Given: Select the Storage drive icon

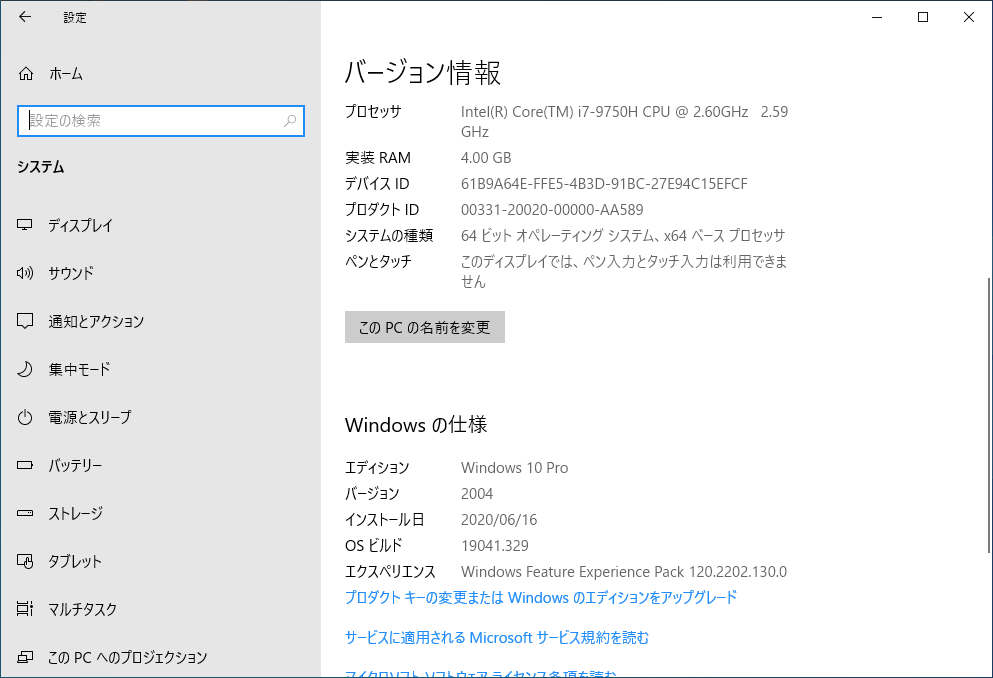Looking at the screenshot, I should click(x=25, y=513).
